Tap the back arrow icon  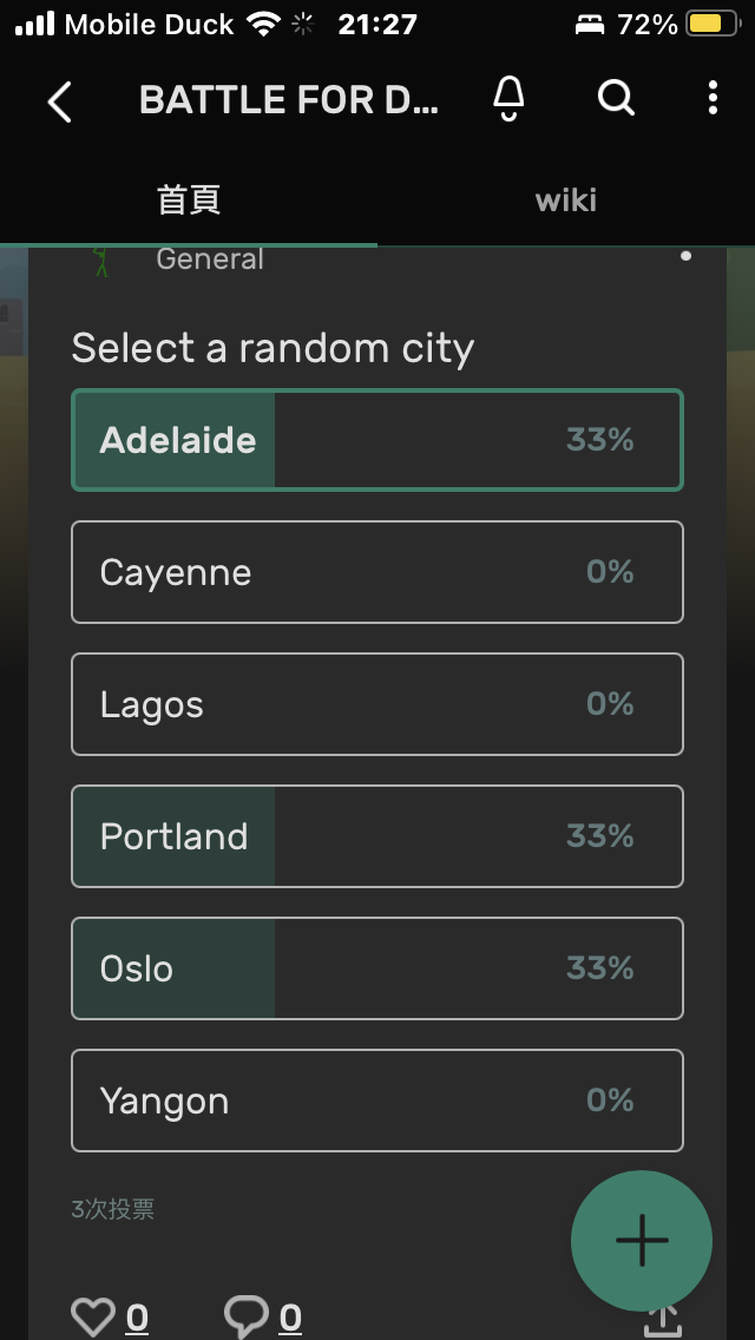coord(60,101)
